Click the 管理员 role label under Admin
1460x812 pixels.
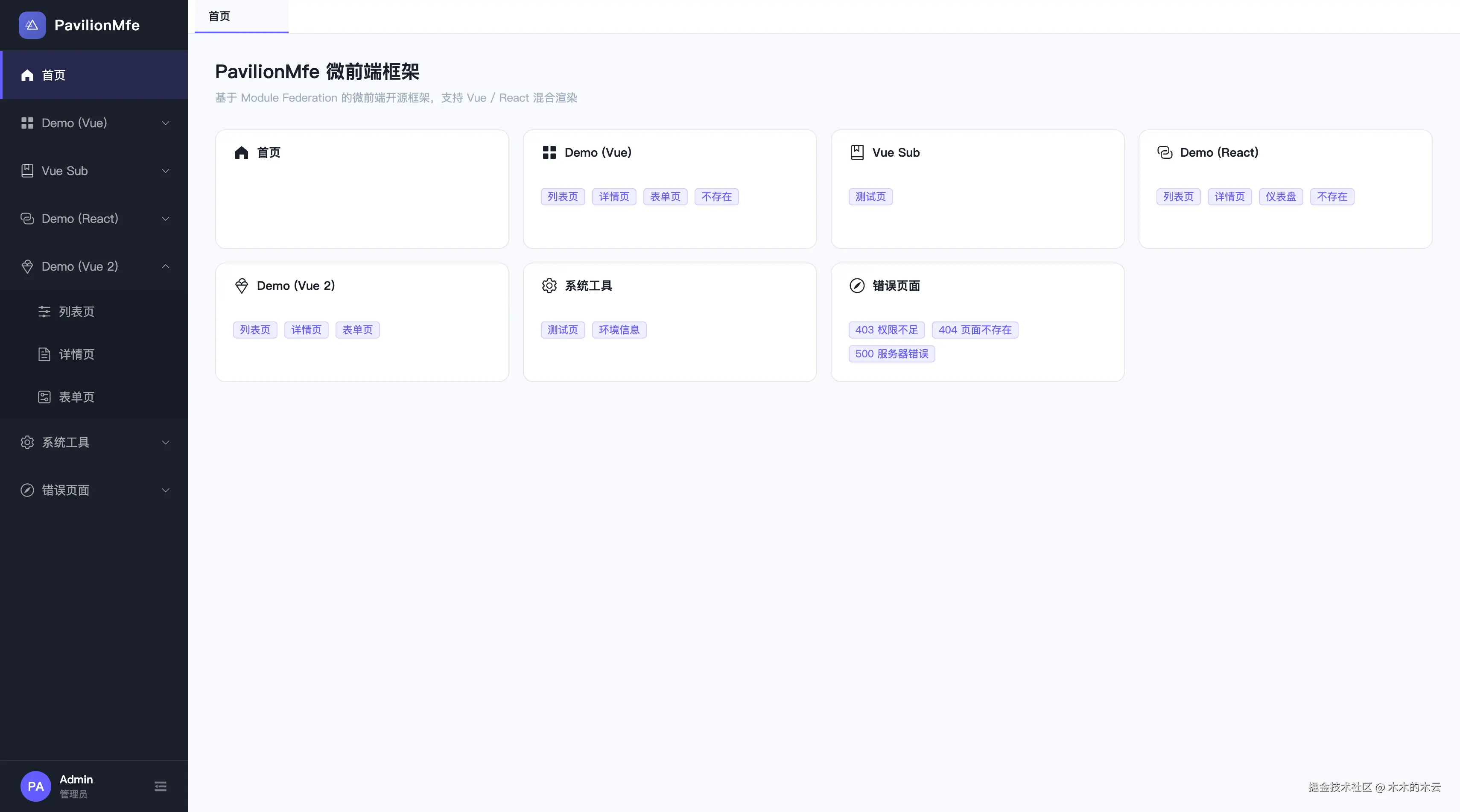(74, 794)
